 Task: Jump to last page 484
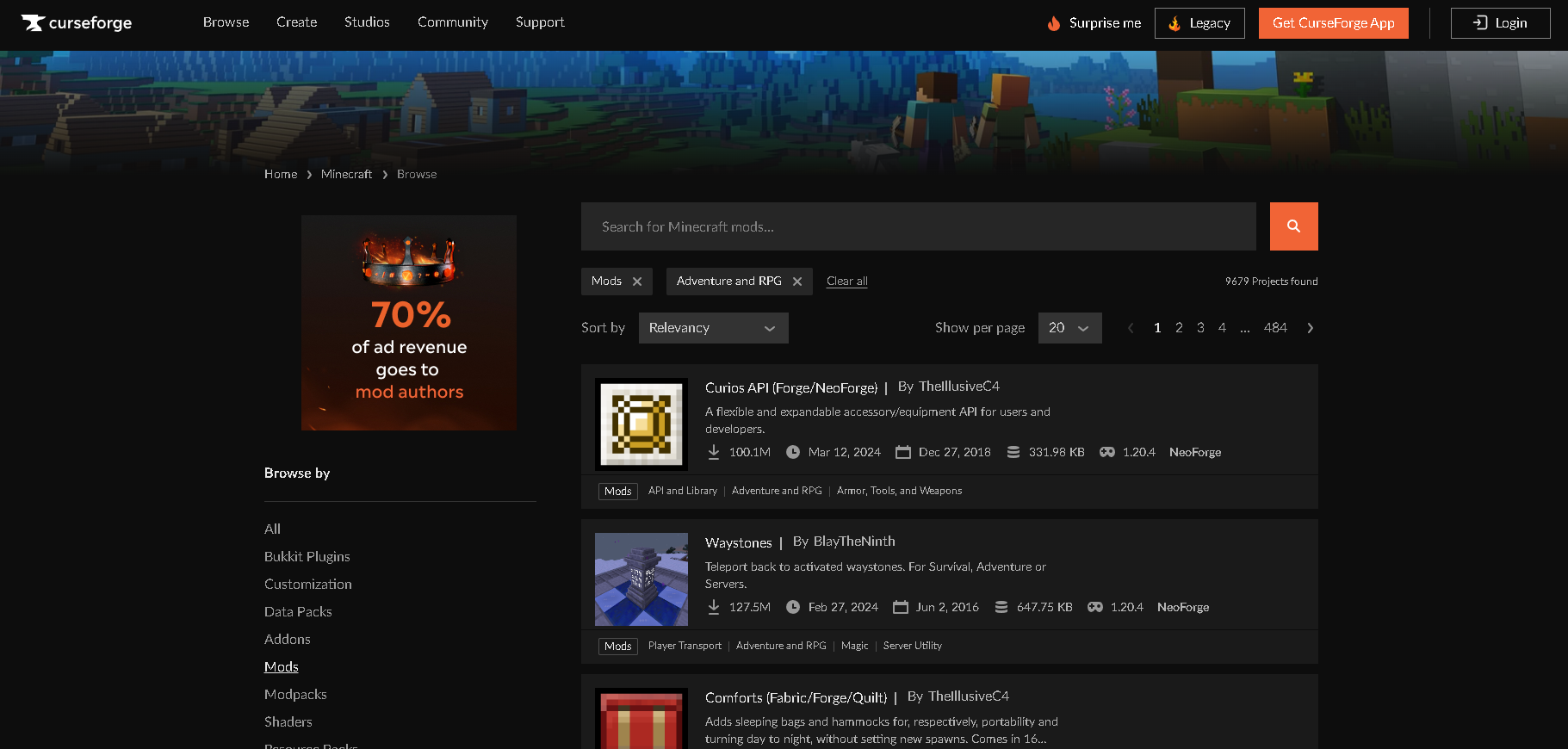coord(1275,328)
